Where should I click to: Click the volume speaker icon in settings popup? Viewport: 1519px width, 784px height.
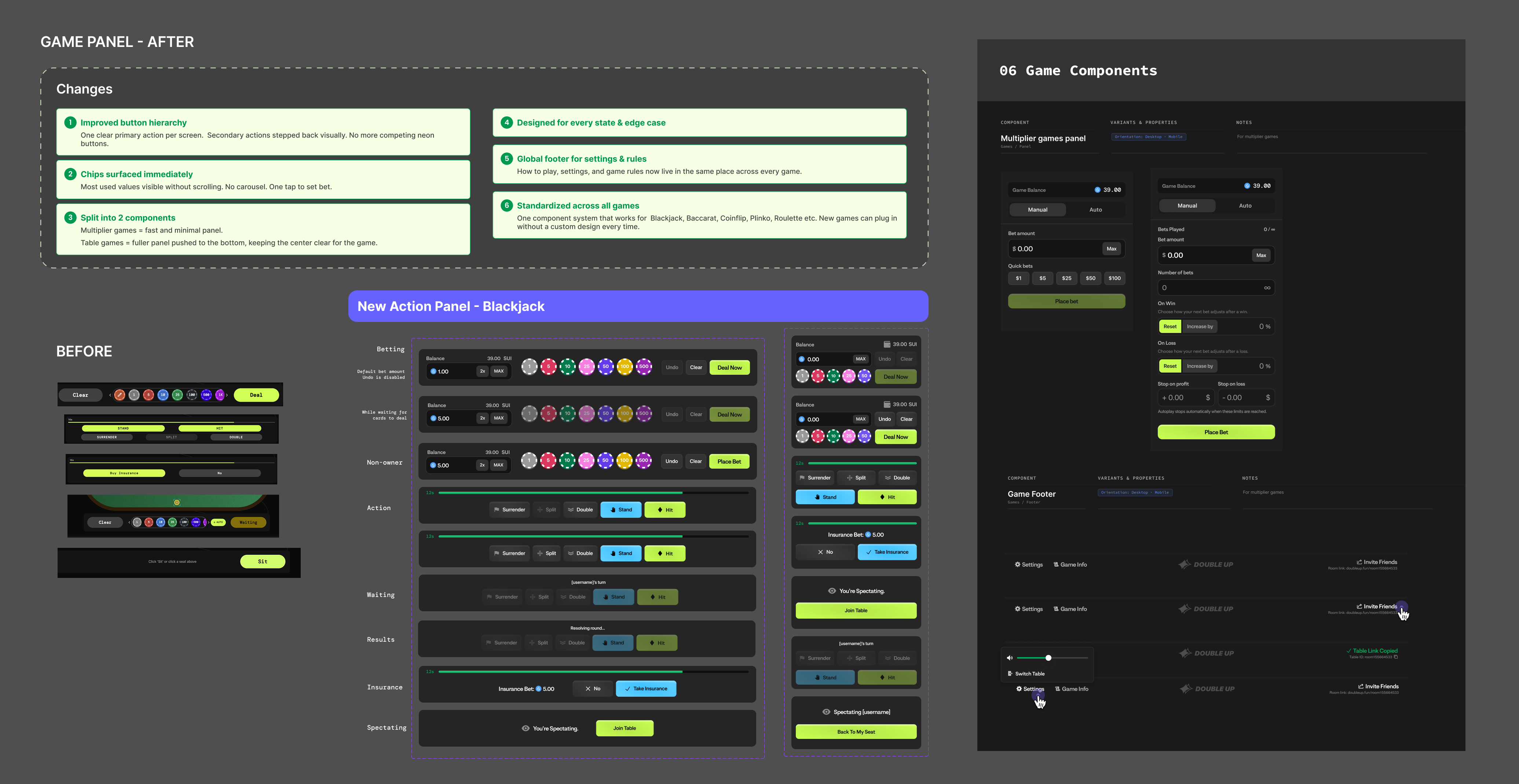point(1010,658)
